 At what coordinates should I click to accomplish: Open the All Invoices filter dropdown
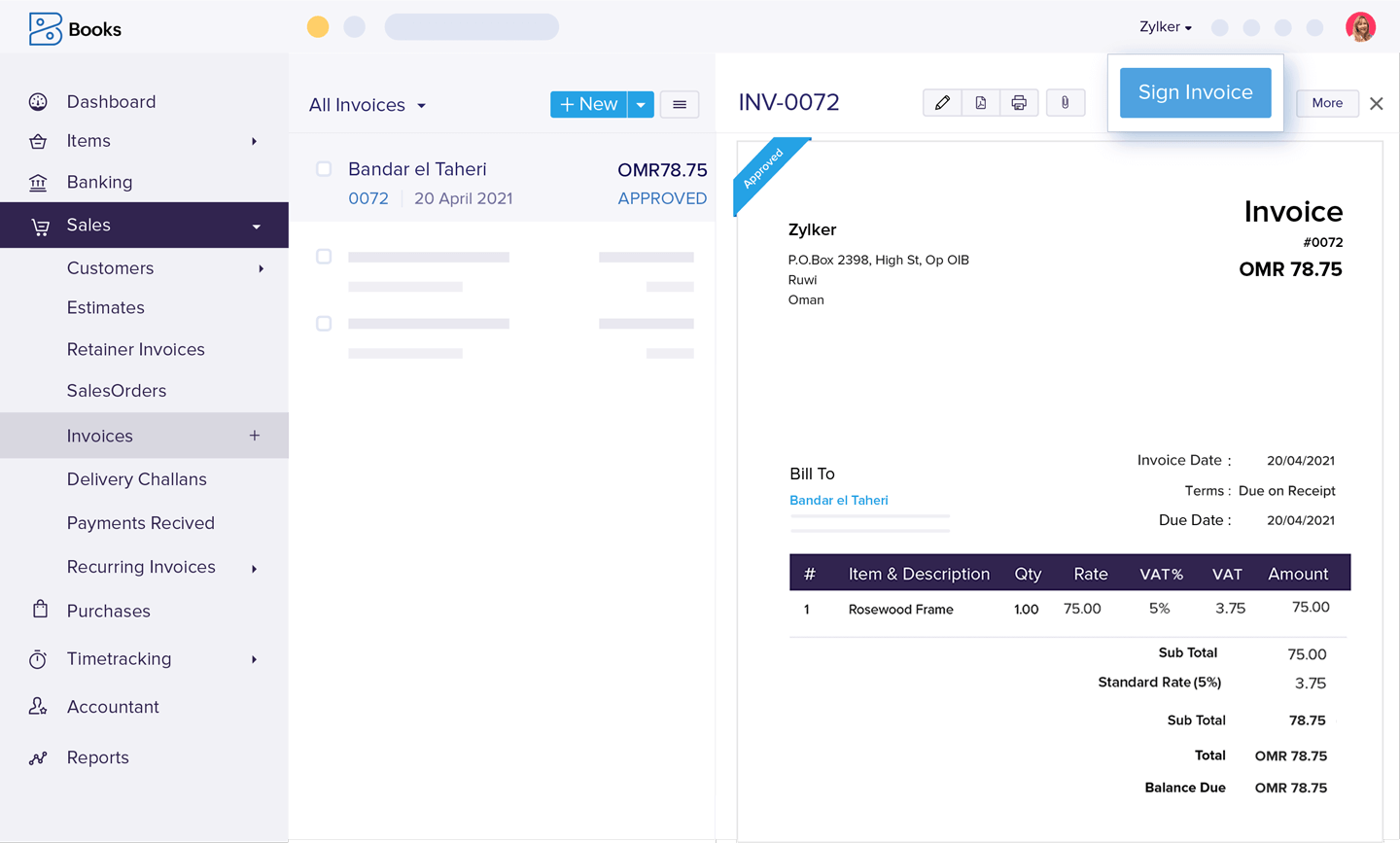pyautogui.click(x=367, y=105)
